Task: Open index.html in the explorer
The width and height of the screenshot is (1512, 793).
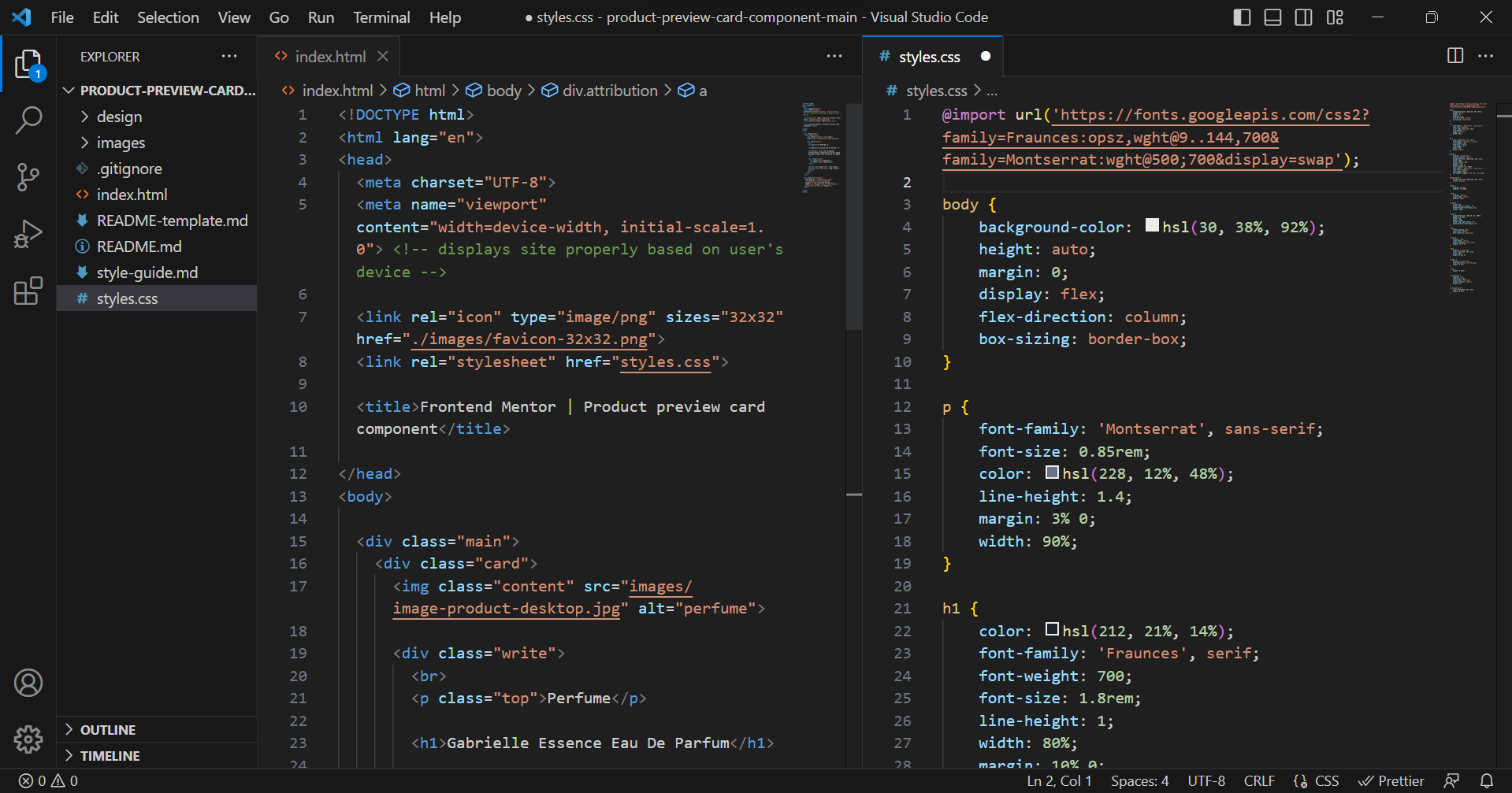Action: click(x=158, y=195)
